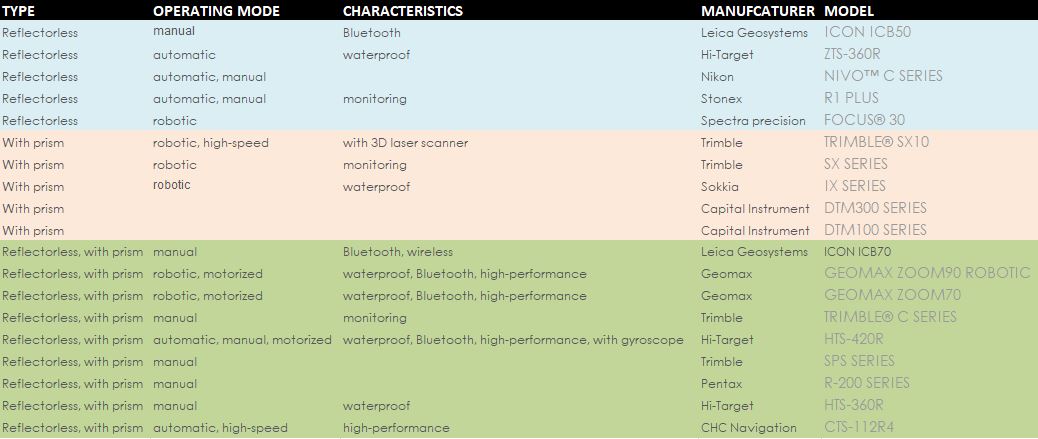Screen dimensions: 1038x439
Task: Click the MODEL column header
Action: [x=849, y=11]
